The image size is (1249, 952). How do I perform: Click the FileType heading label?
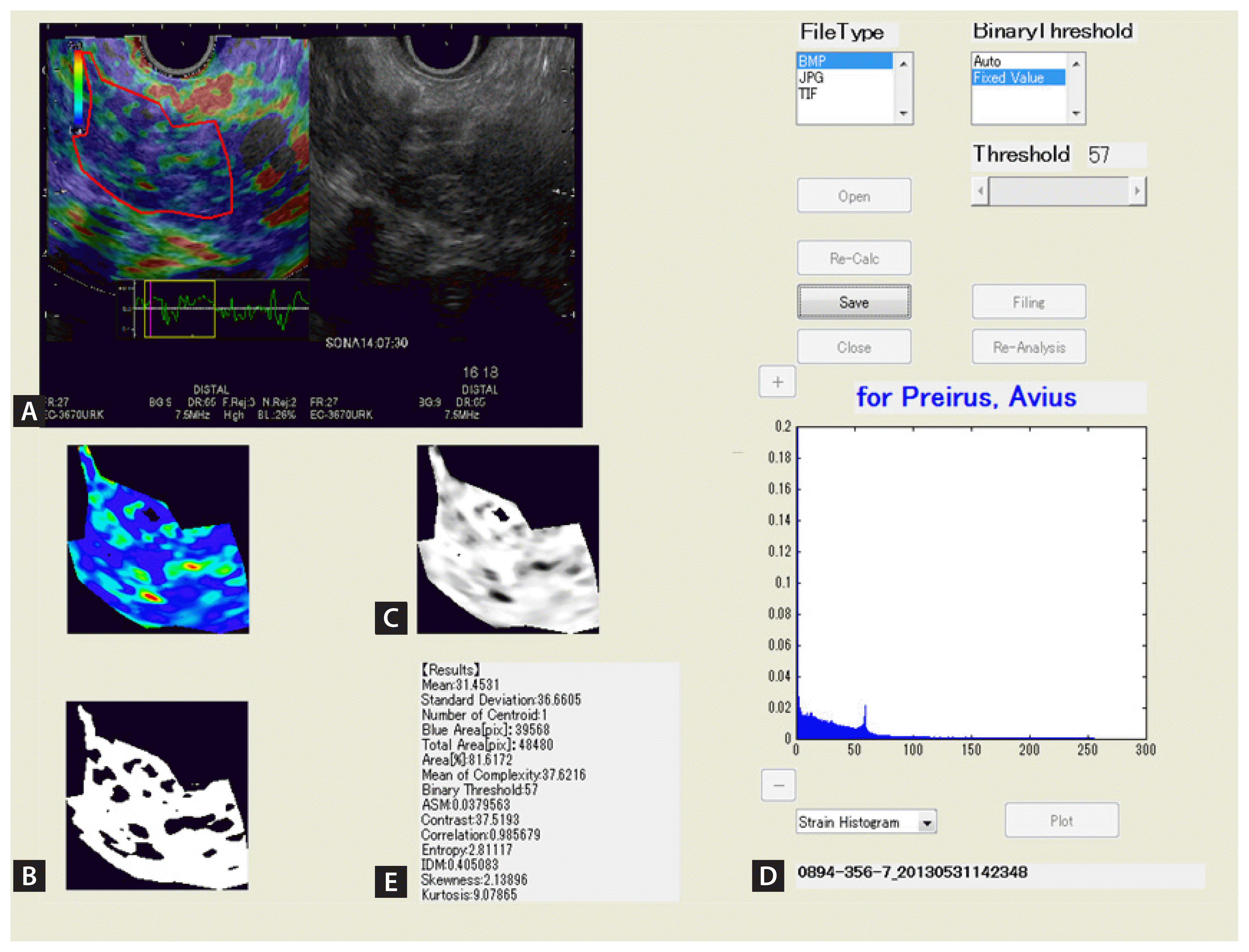[842, 32]
